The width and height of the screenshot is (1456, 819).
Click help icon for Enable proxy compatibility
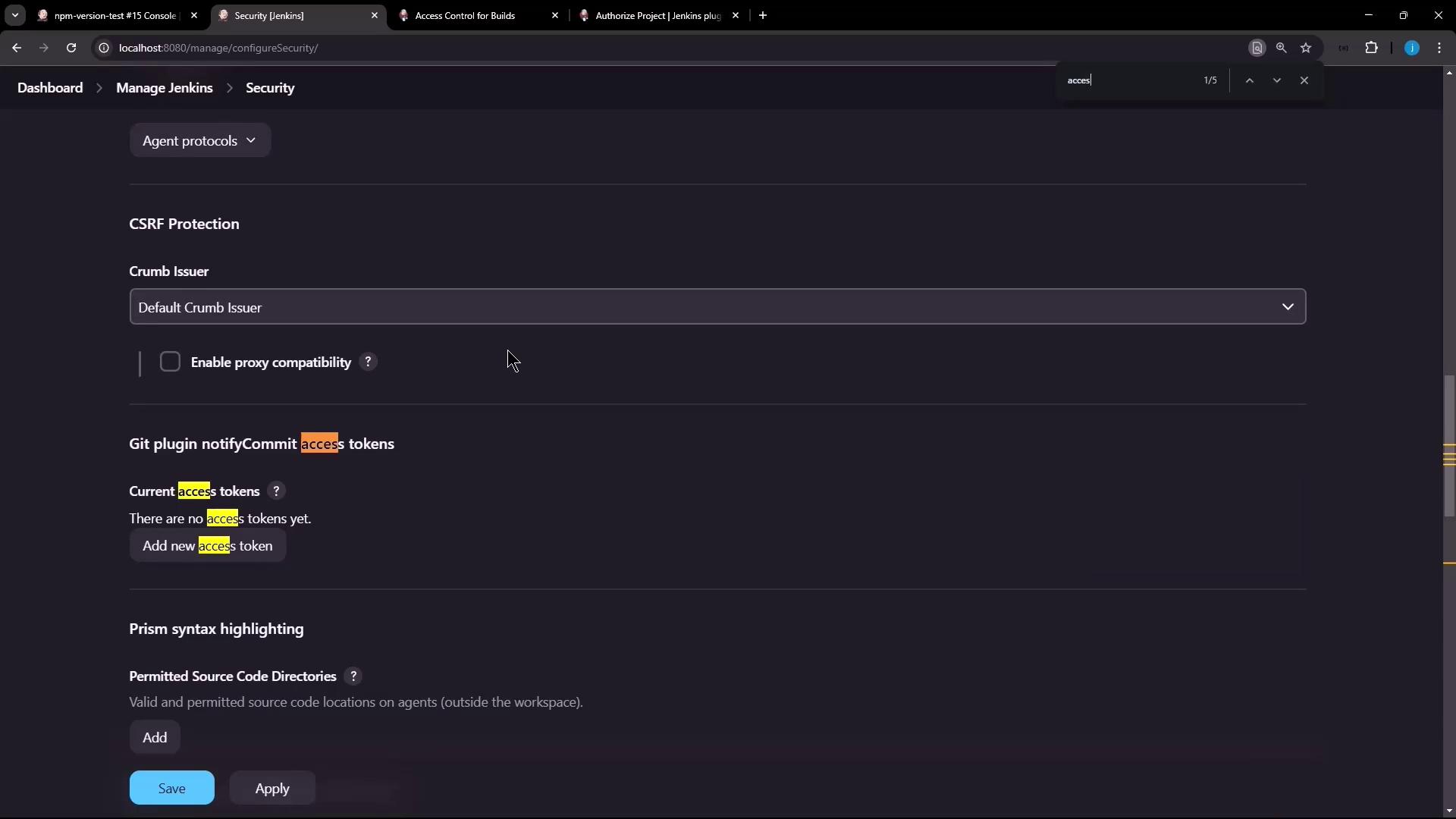[368, 362]
